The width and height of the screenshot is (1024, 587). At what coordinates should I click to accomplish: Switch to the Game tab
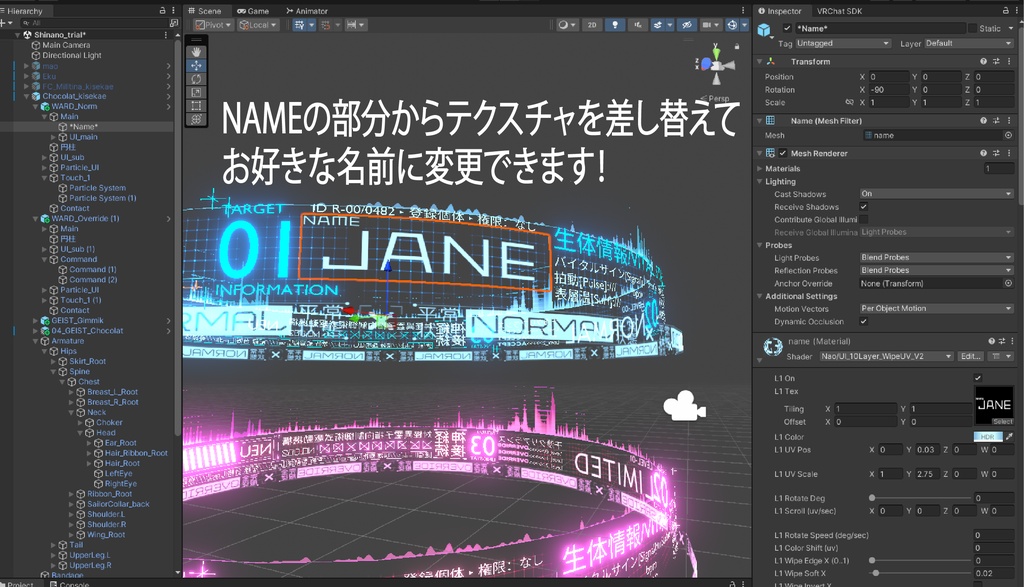[x=253, y=11]
